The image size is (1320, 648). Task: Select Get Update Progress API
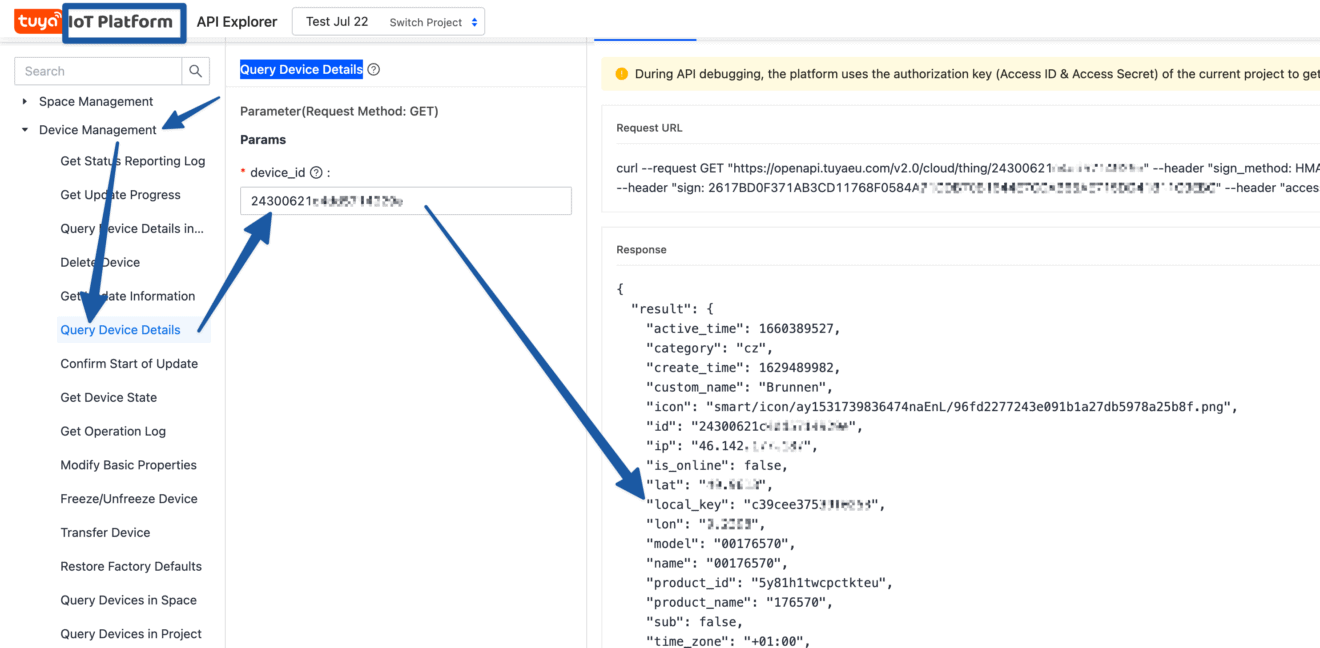click(120, 195)
